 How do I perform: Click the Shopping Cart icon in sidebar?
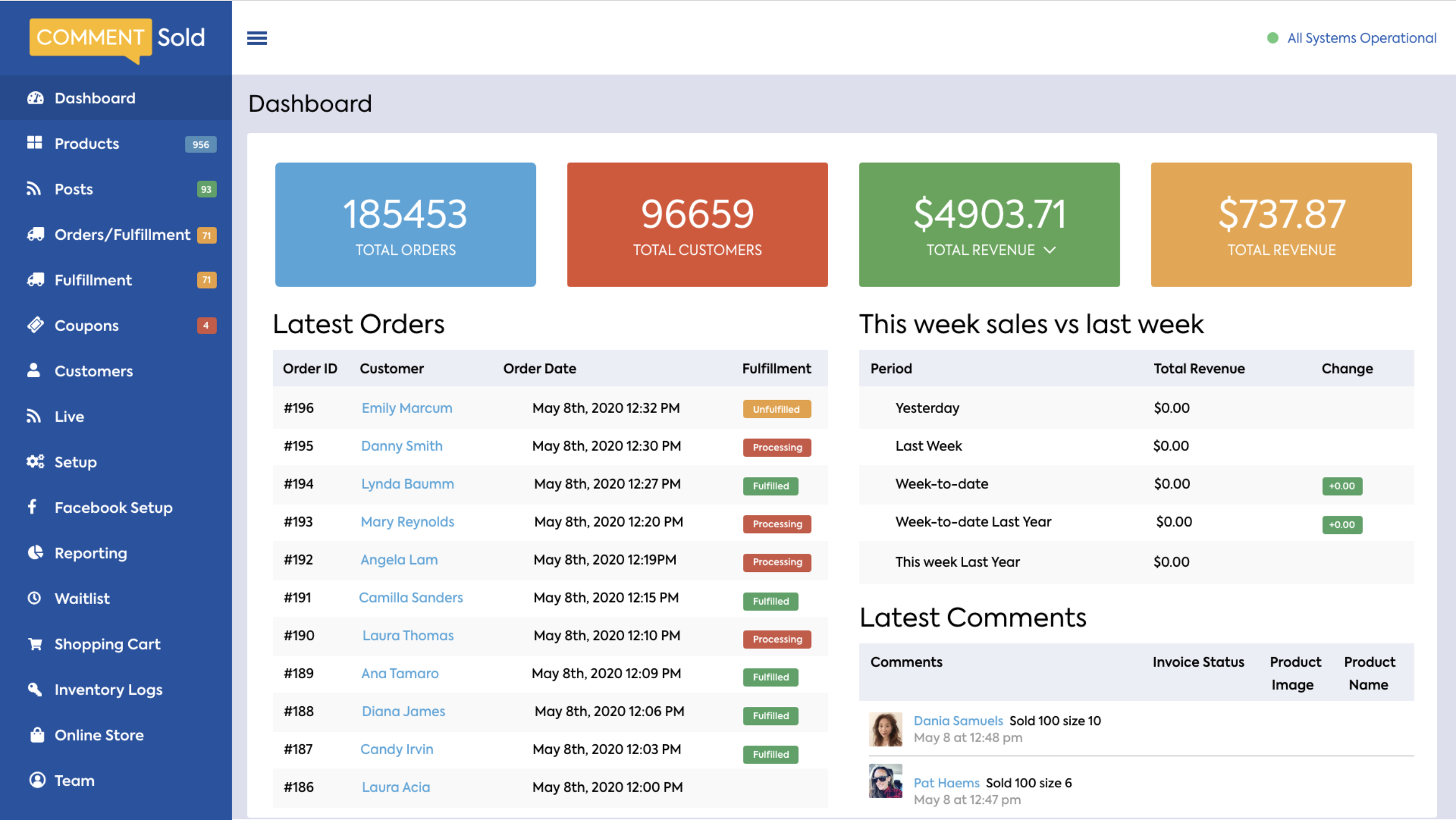click(35, 644)
